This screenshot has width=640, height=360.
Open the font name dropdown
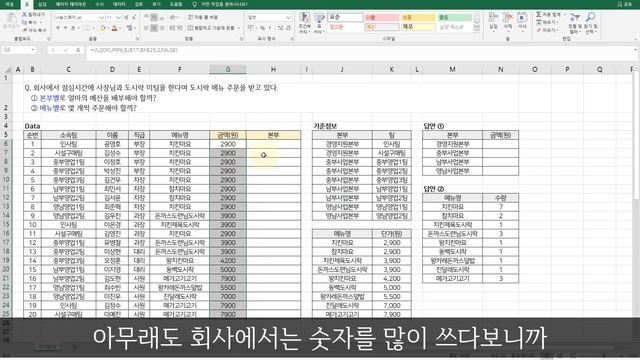[x=101, y=18]
